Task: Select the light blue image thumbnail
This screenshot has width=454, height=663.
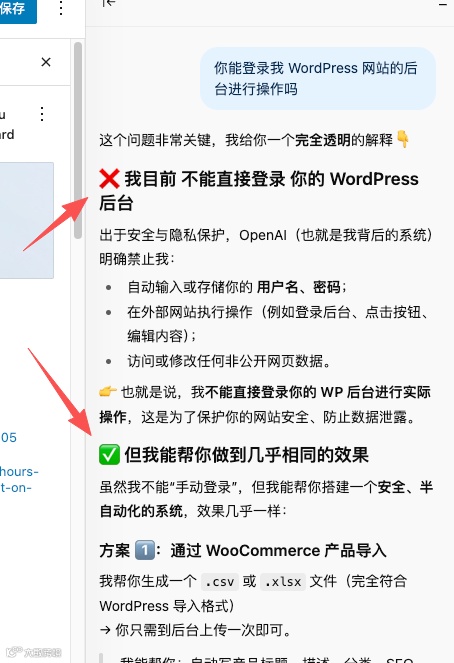Action: [27, 220]
